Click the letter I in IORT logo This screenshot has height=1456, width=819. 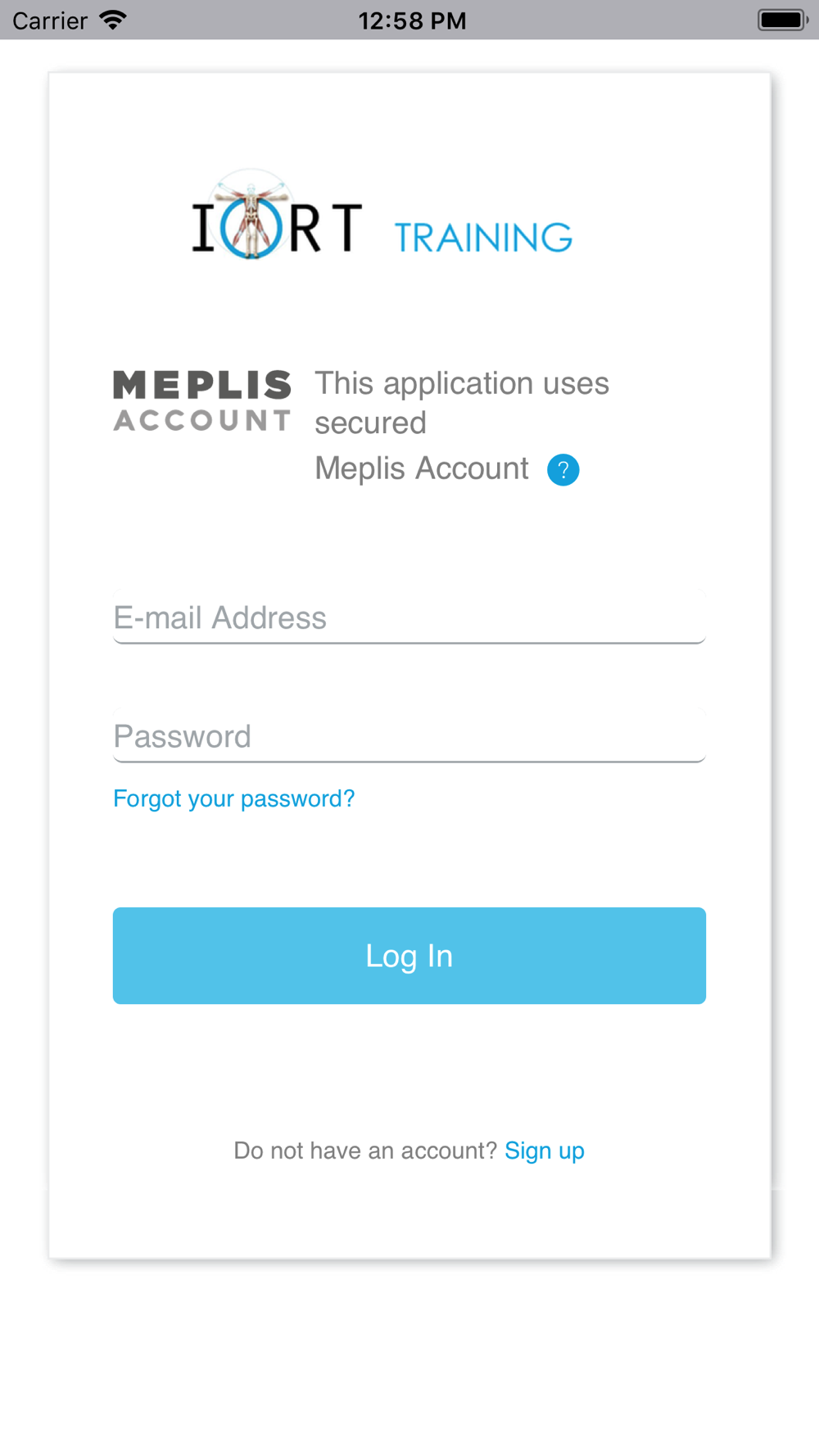pos(202,227)
